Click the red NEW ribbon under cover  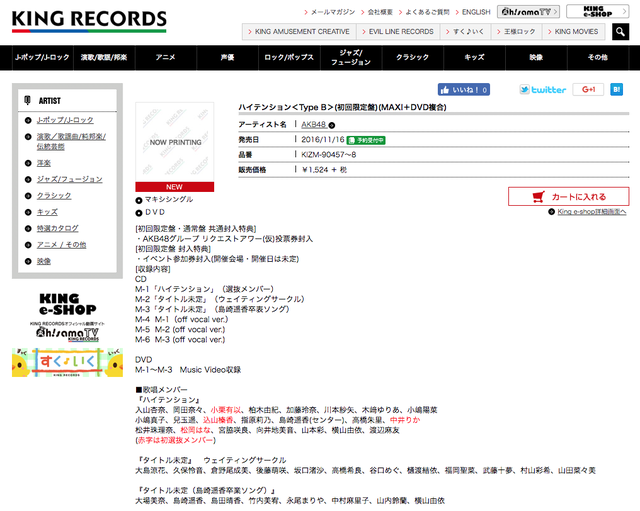[x=175, y=187]
